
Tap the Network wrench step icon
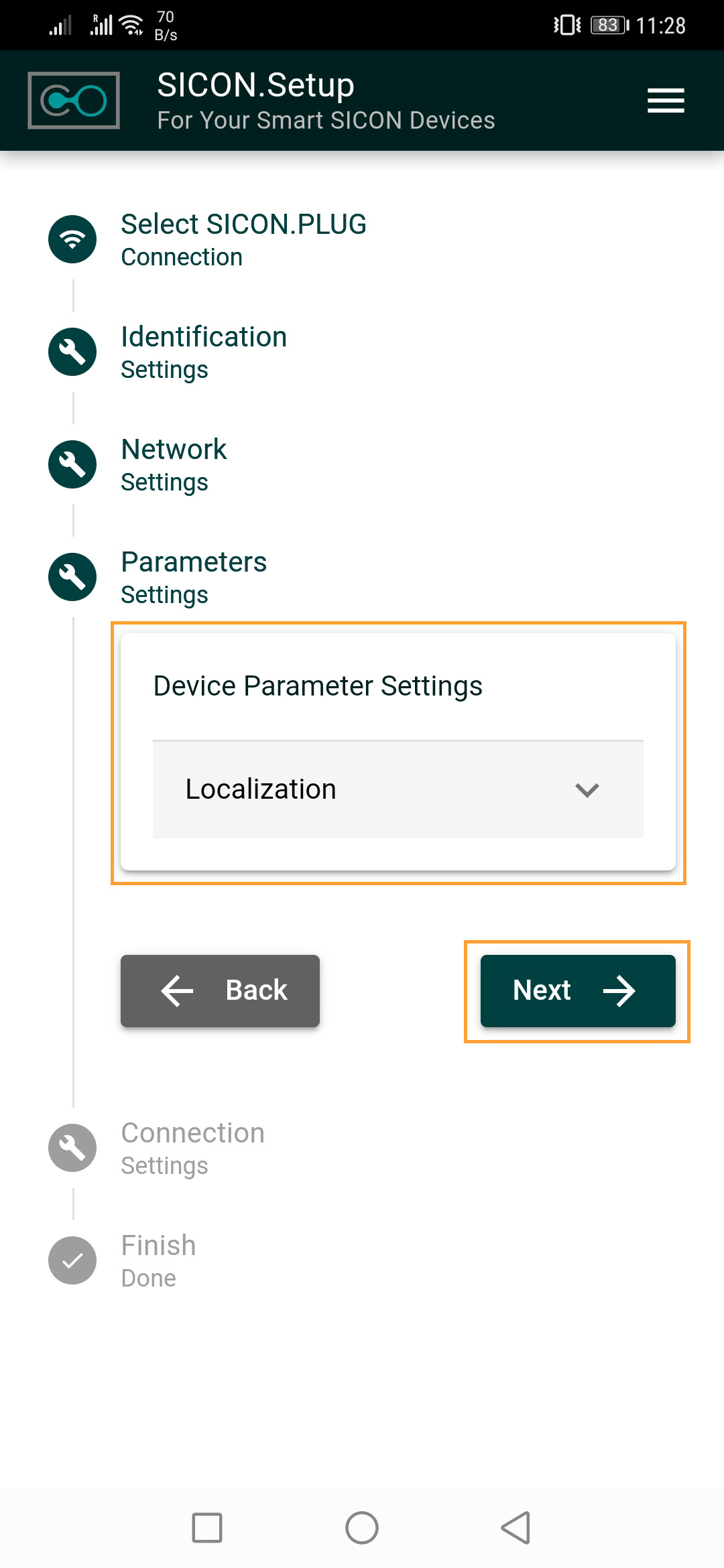72,464
